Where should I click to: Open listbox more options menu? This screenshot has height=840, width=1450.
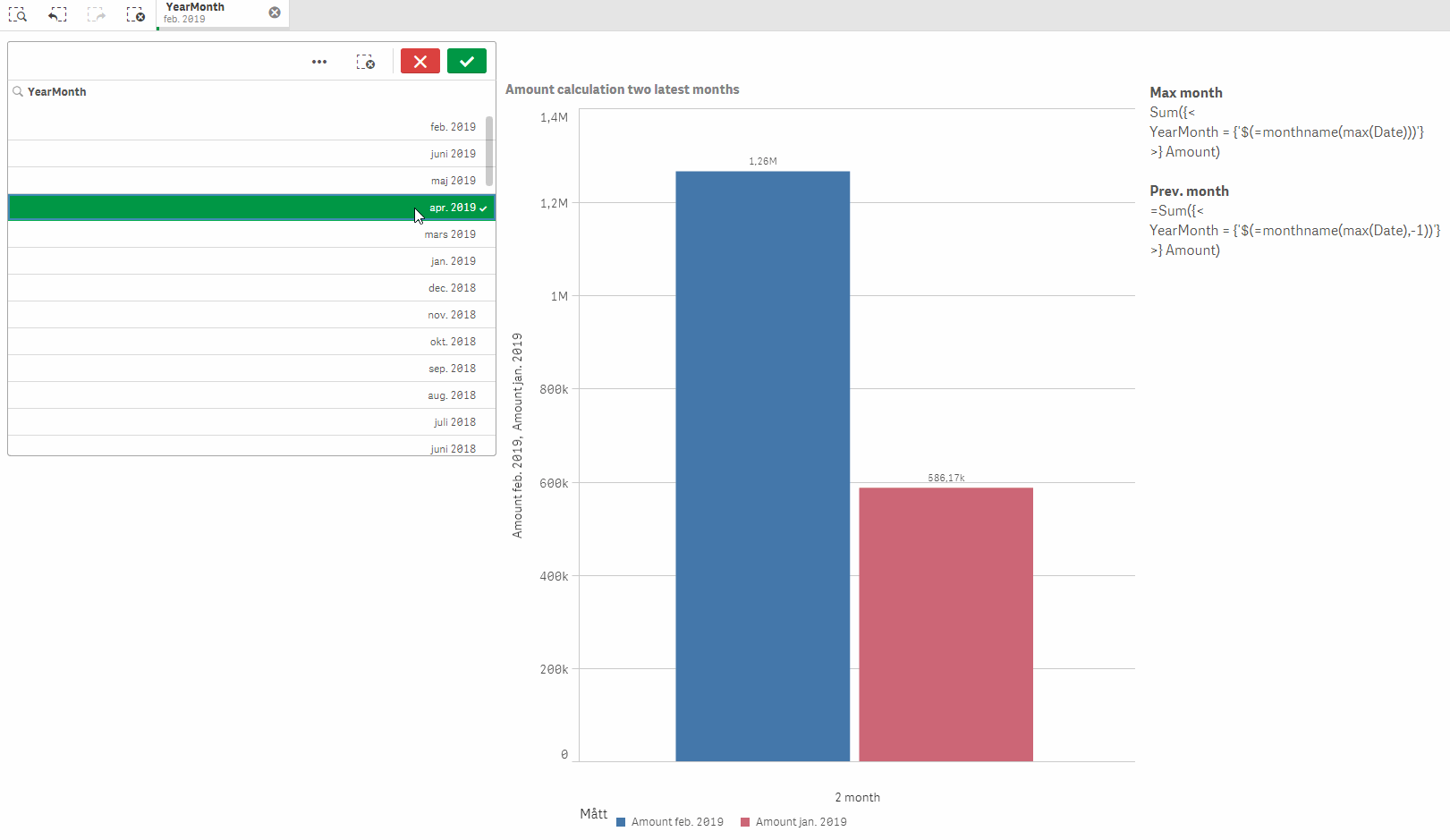point(319,62)
